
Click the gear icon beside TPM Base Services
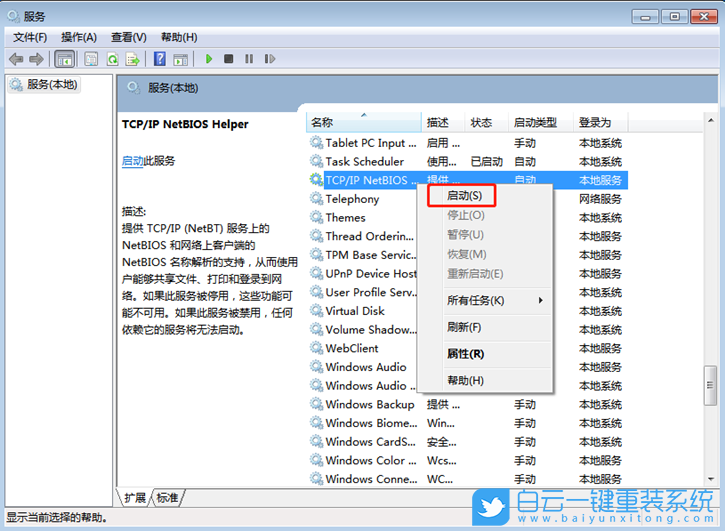pyautogui.click(x=316, y=254)
